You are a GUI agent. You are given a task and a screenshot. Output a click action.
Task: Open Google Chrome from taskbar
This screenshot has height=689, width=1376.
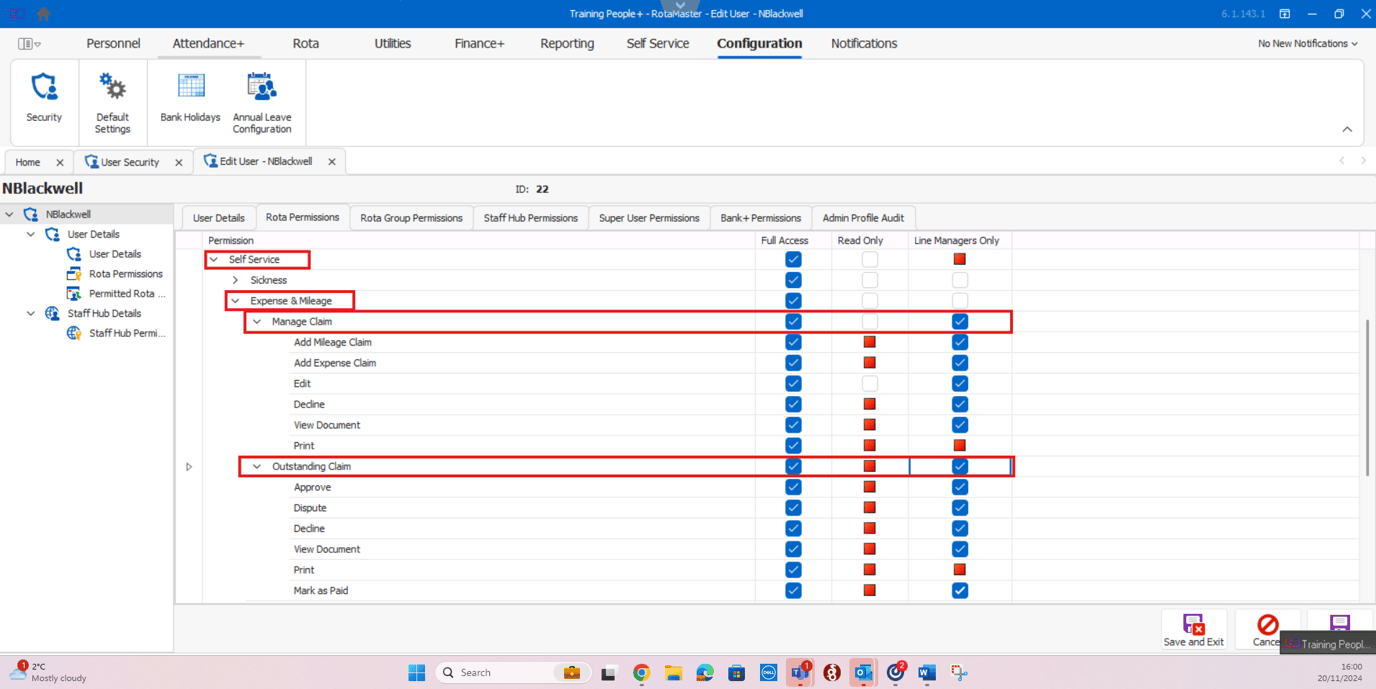coord(641,673)
